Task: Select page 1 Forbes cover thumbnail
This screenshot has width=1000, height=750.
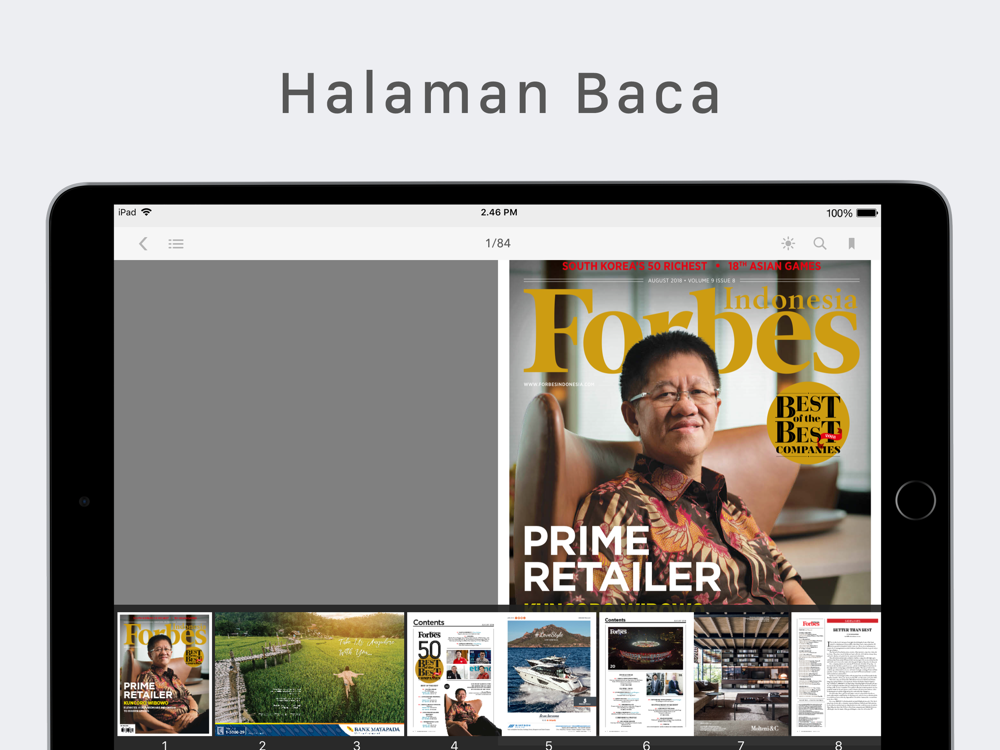Action: pyautogui.click(x=165, y=673)
